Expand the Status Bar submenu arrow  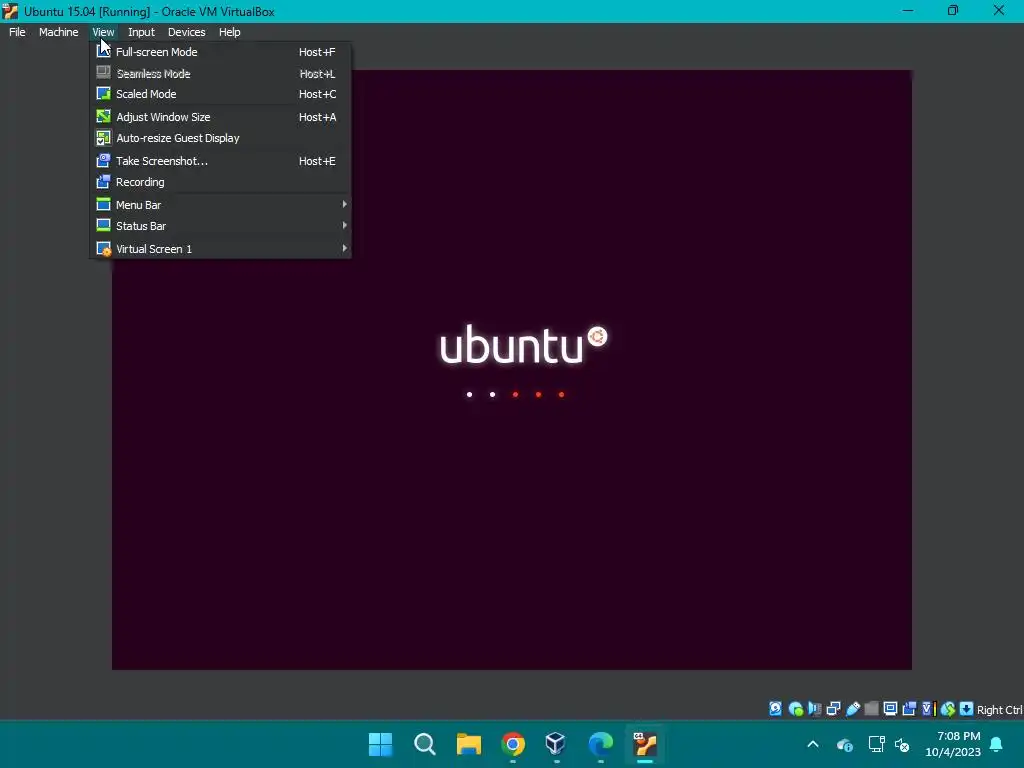pyautogui.click(x=344, y=225)
